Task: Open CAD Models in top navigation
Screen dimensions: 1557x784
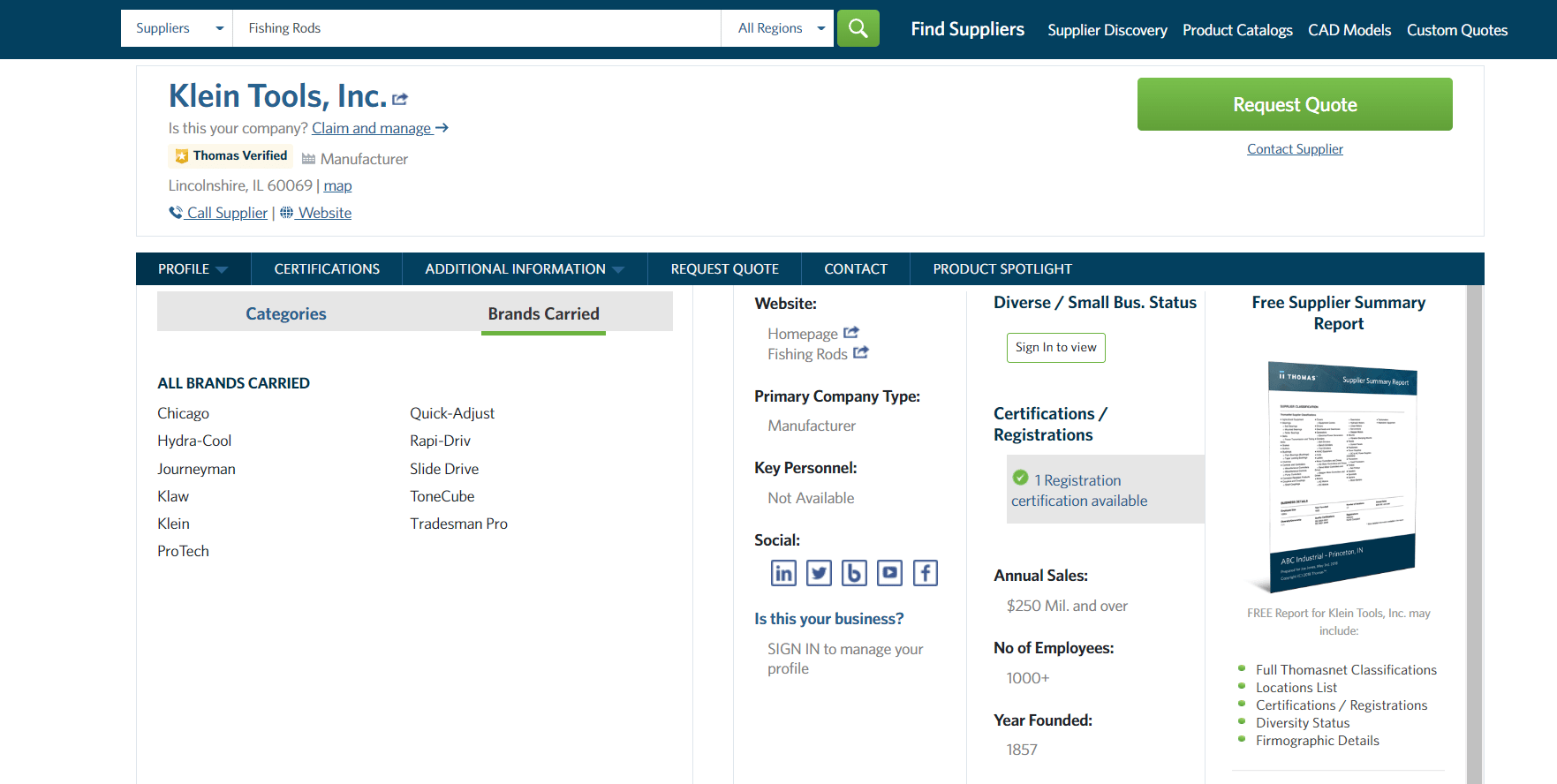Action: 1349,30
